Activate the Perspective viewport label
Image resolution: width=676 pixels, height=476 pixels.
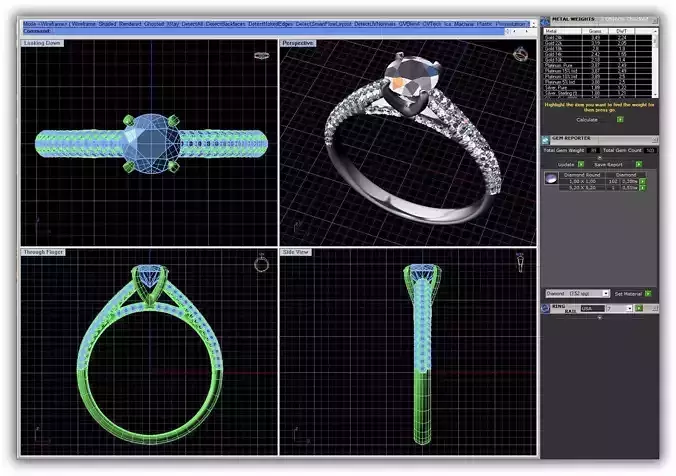coord(298,43)
